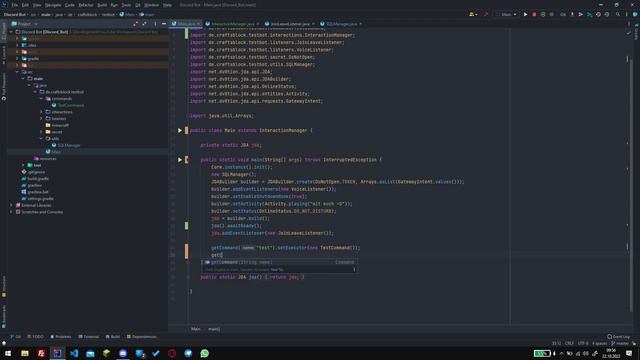
Task: Open Discord from taskbar
Action: (123, 353)
